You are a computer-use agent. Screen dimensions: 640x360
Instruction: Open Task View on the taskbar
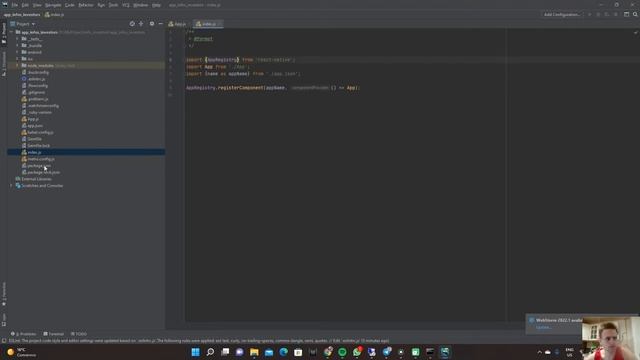click(225, 352)
